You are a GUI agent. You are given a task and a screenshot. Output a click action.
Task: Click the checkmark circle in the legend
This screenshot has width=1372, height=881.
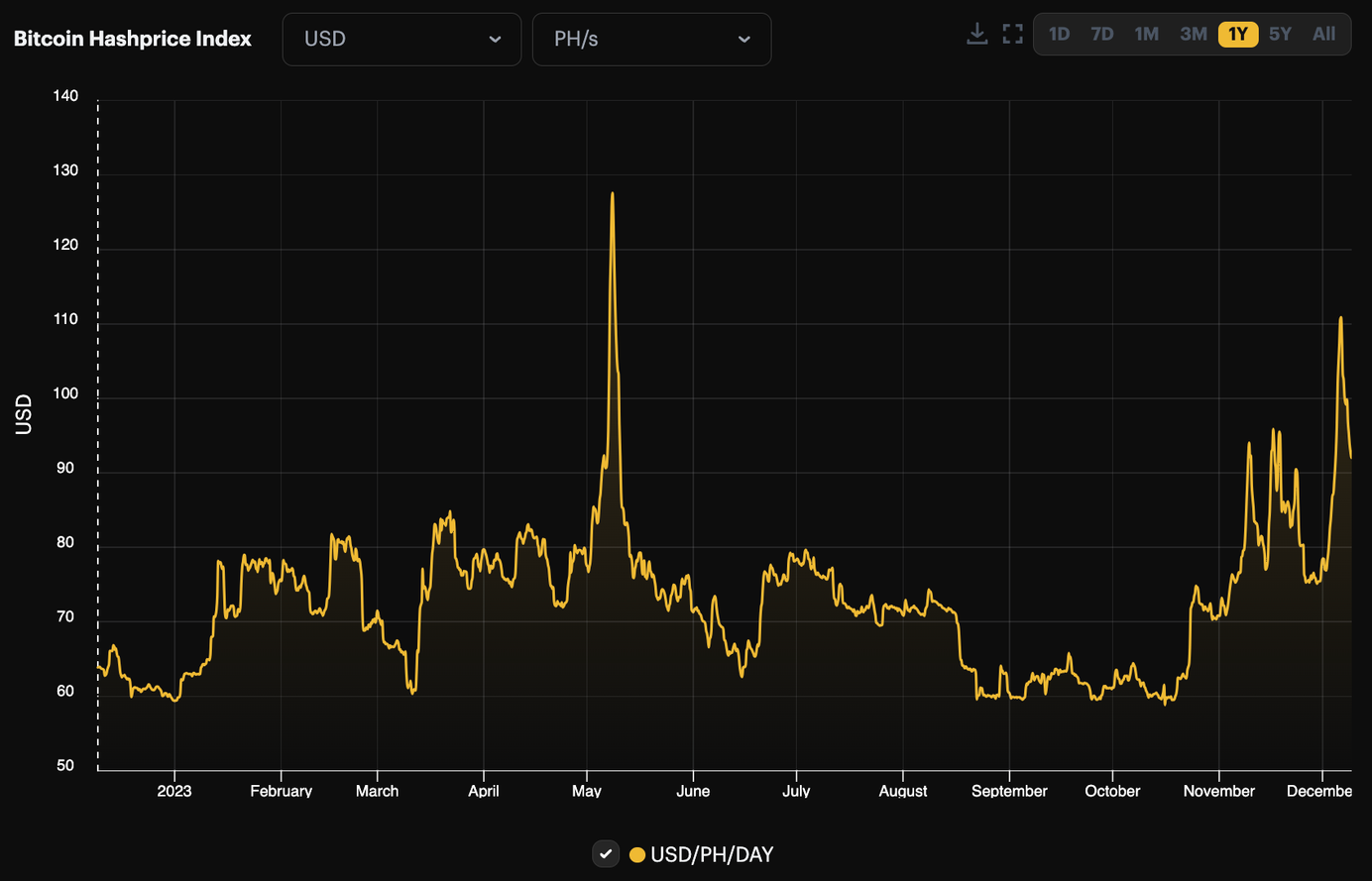point(606,853)
